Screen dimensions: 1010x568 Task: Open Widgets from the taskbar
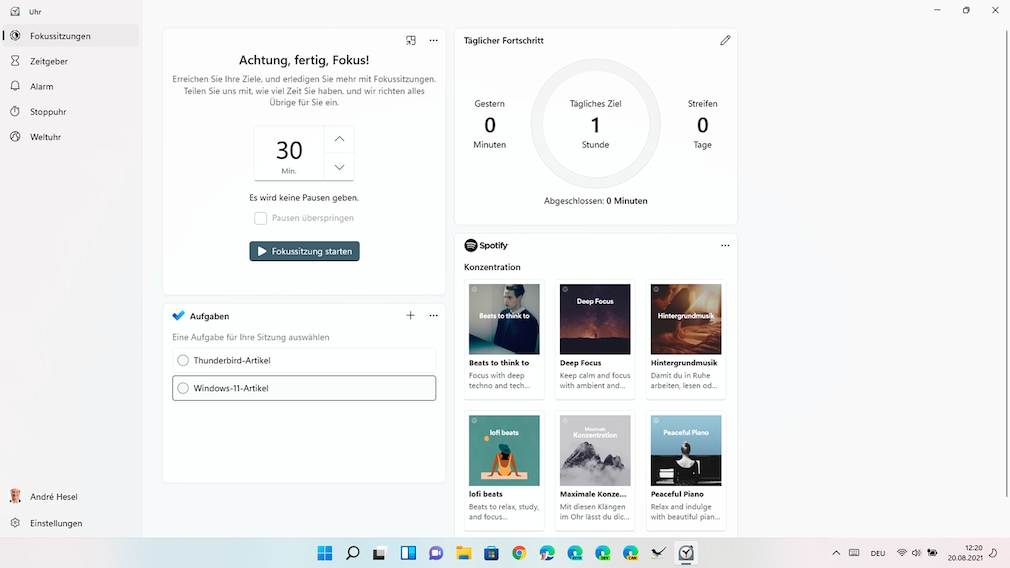[x=408, y=553]
